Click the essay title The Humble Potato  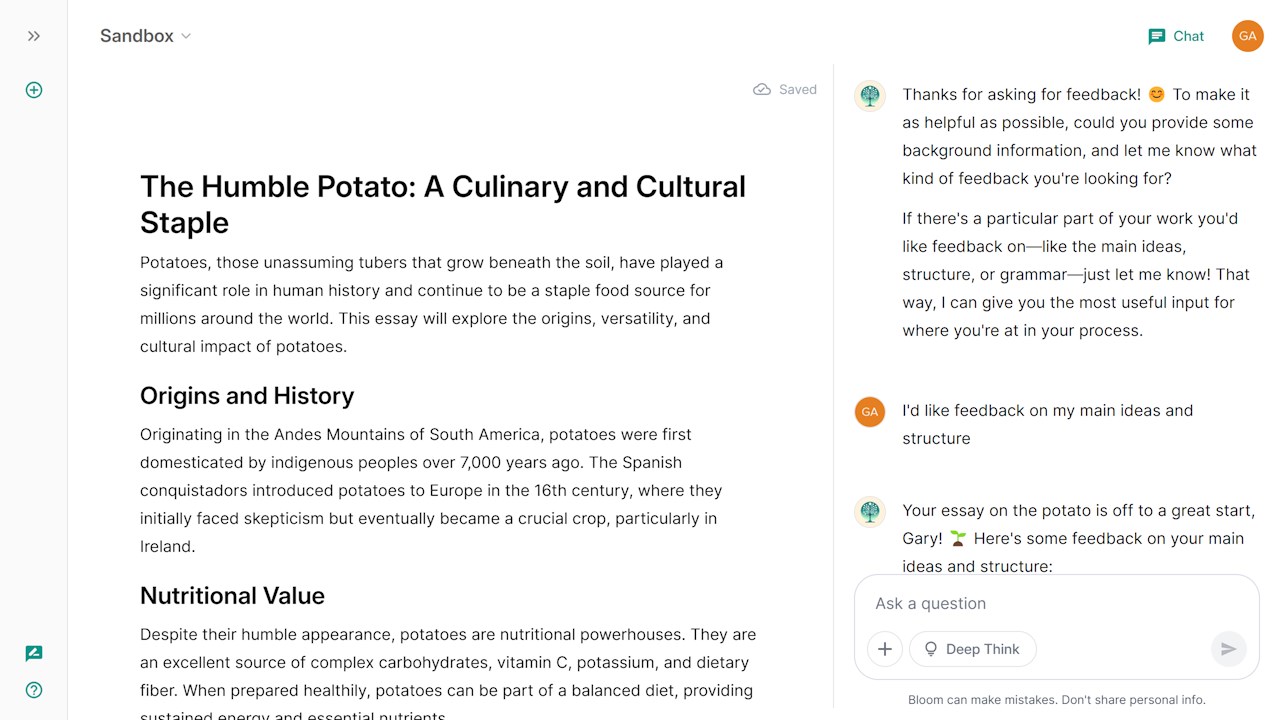tap(443, 204)
